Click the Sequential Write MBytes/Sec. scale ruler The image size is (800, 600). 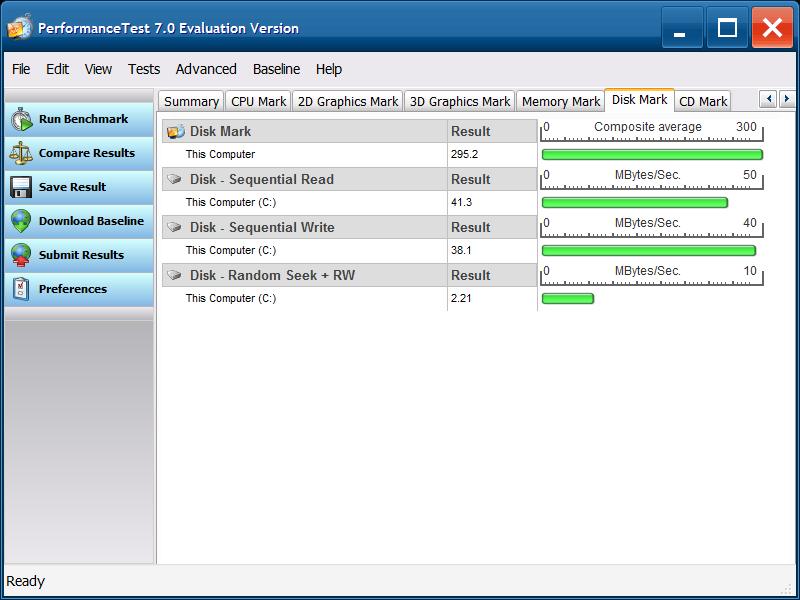[x=652, y=227]
